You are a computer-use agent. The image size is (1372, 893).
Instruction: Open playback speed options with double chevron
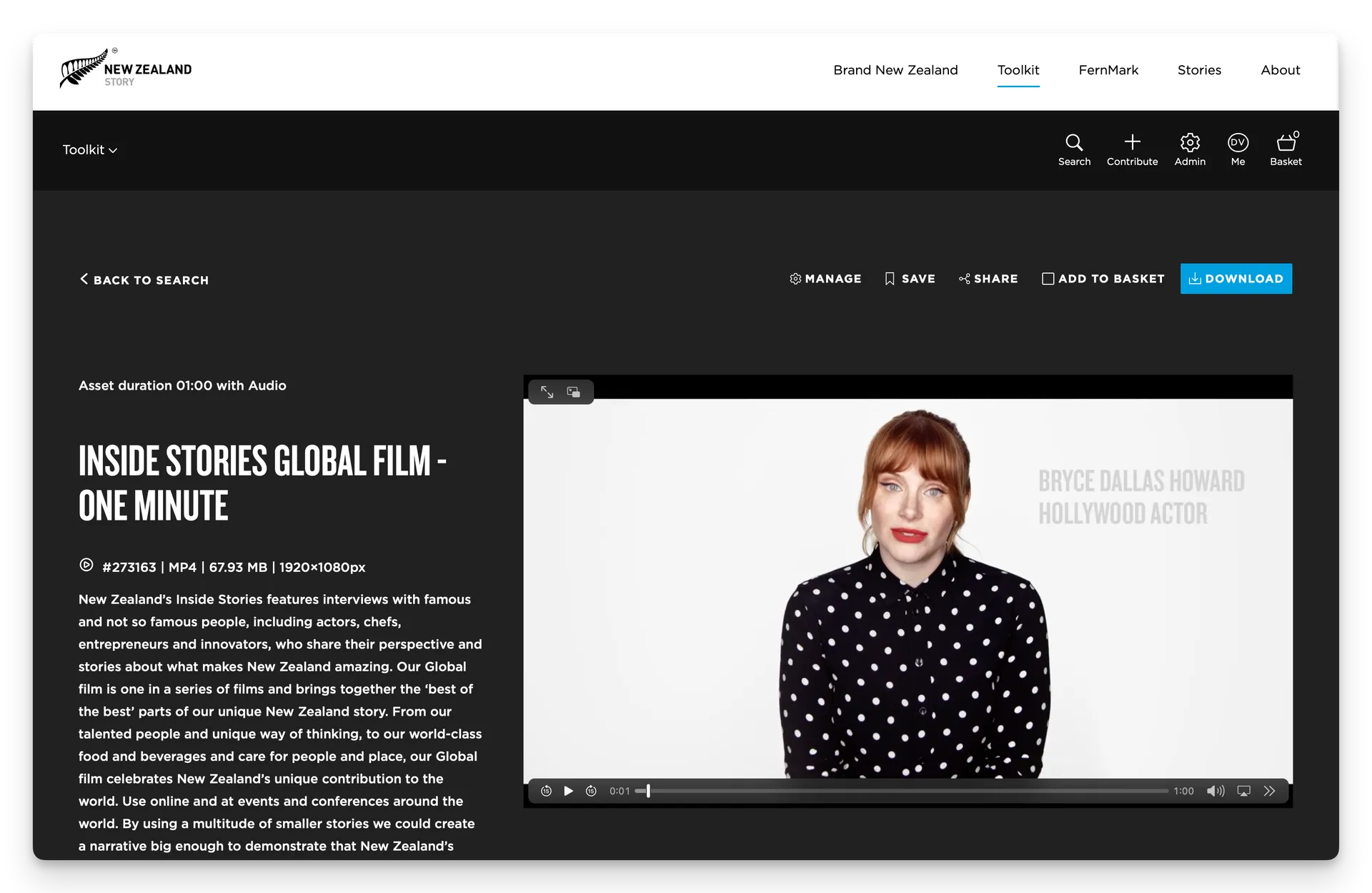pos(1270,791)
